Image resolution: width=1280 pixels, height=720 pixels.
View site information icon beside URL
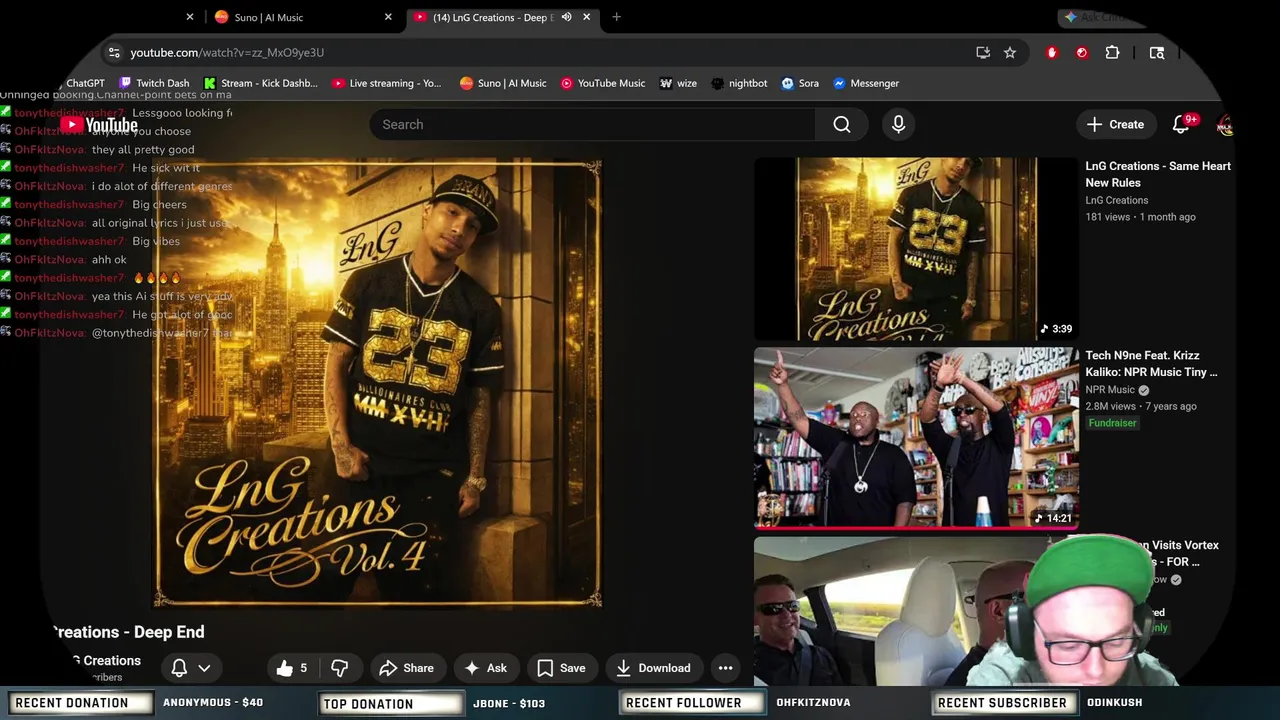click(x=114, y=52)
